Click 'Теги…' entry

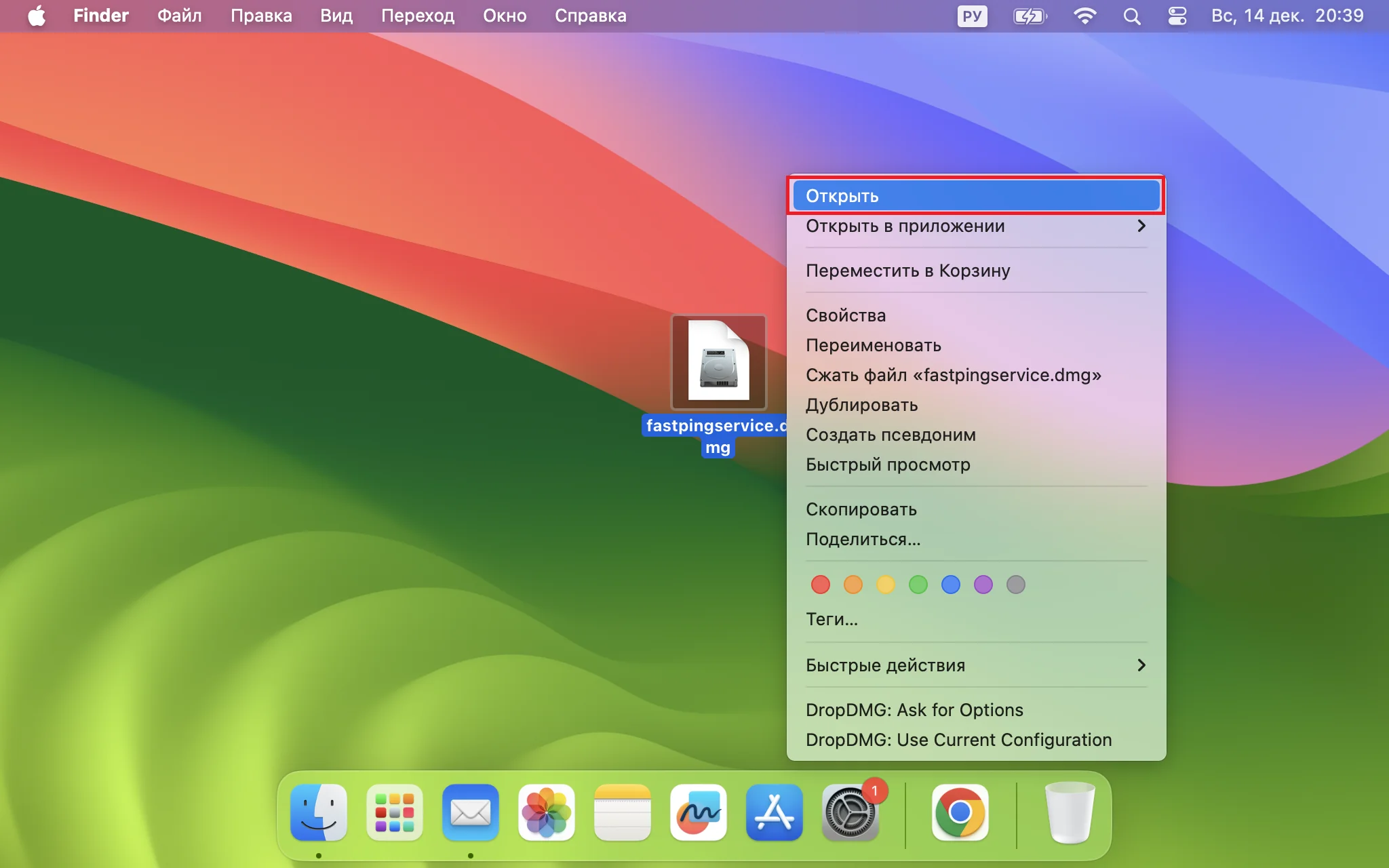pos(832,619)
